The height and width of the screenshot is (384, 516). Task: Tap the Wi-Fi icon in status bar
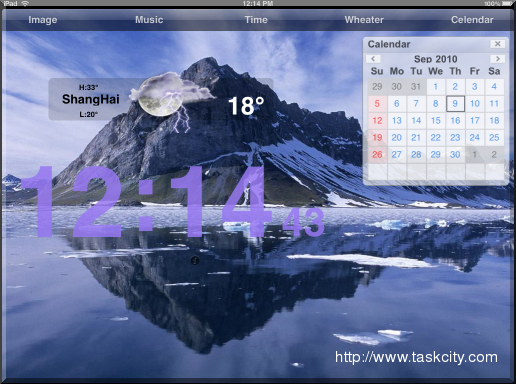point(25,3)
